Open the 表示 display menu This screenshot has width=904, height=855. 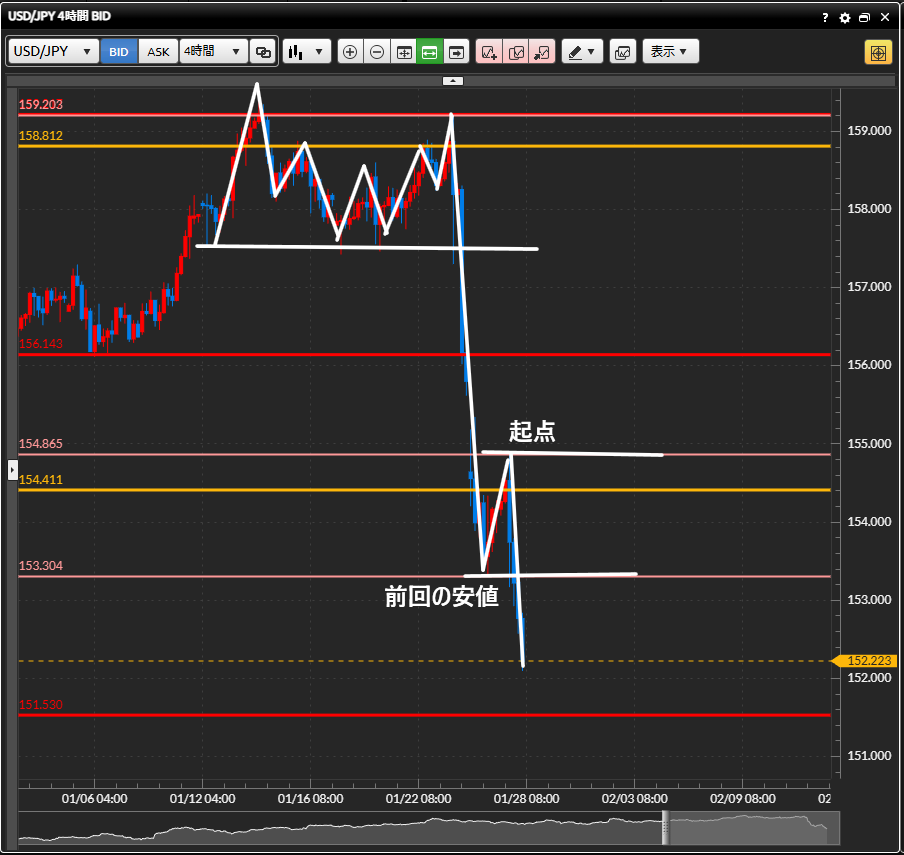pyautogui.click(x=670, y=51)
